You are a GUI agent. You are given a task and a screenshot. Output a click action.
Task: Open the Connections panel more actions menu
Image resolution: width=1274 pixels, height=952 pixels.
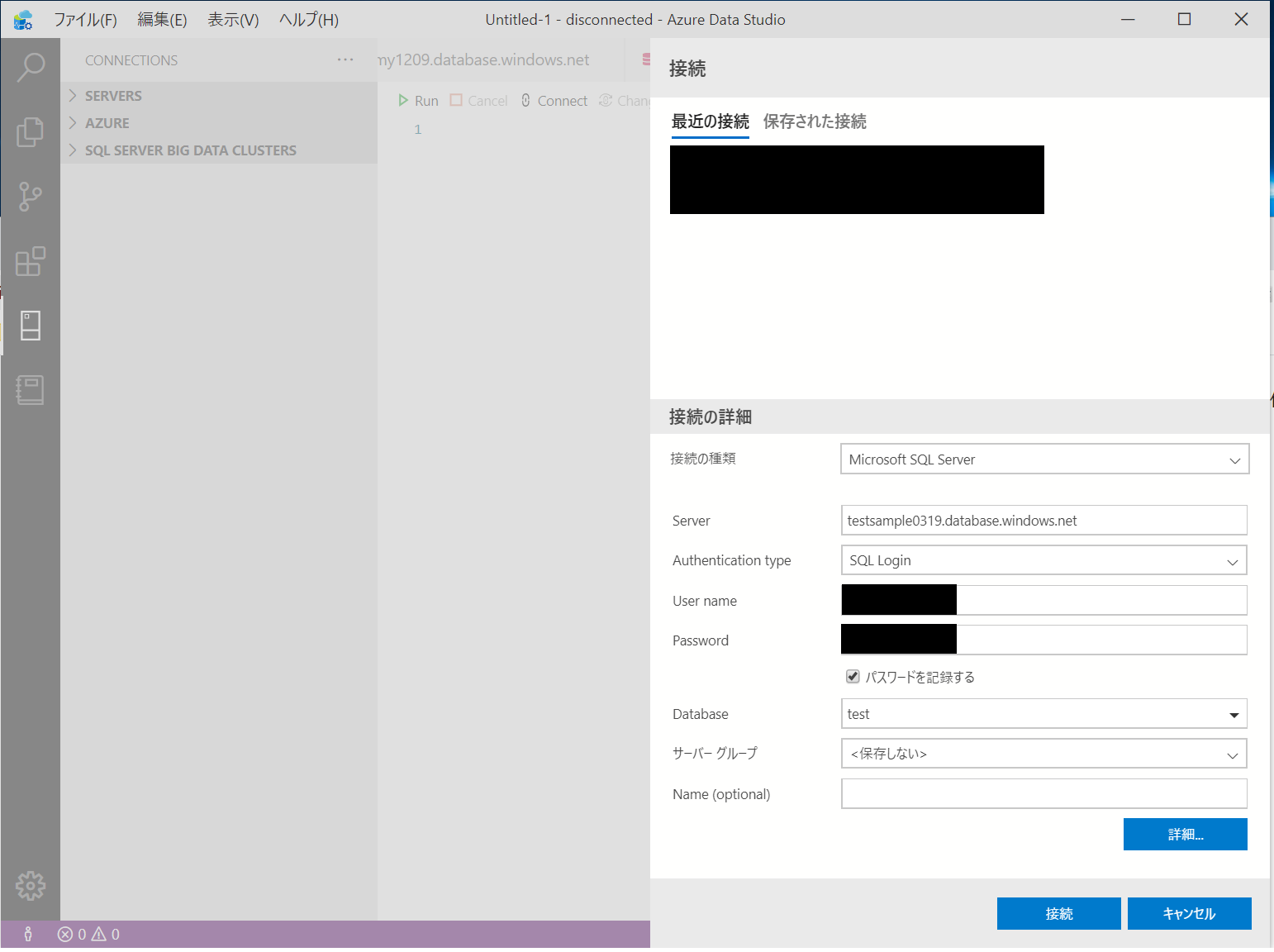pyautogui.click(x=345, y=59)
